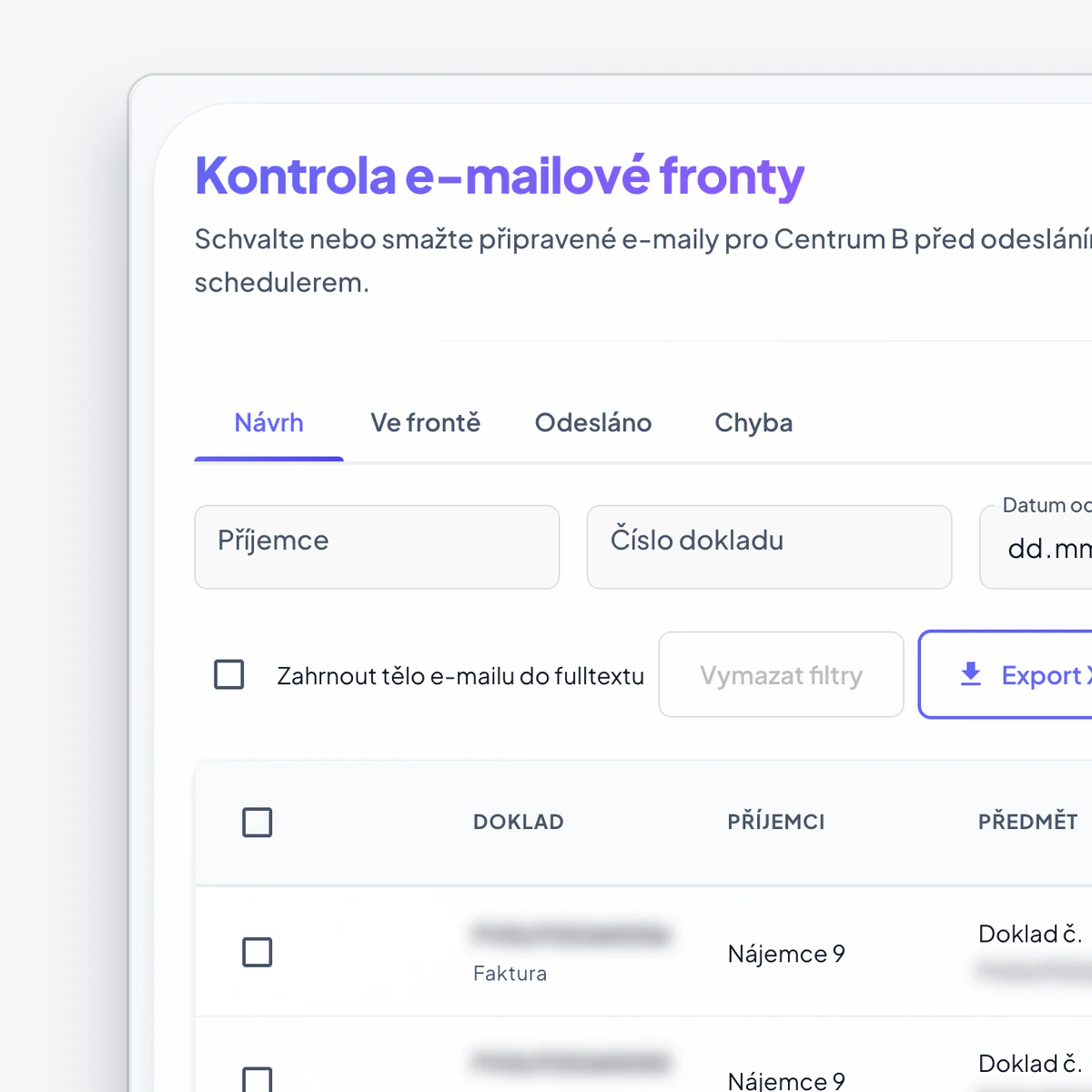Check the second table row checkbox
Screen dimensions: 1092x1092
pyautogui.click(x=258, y=1079)
